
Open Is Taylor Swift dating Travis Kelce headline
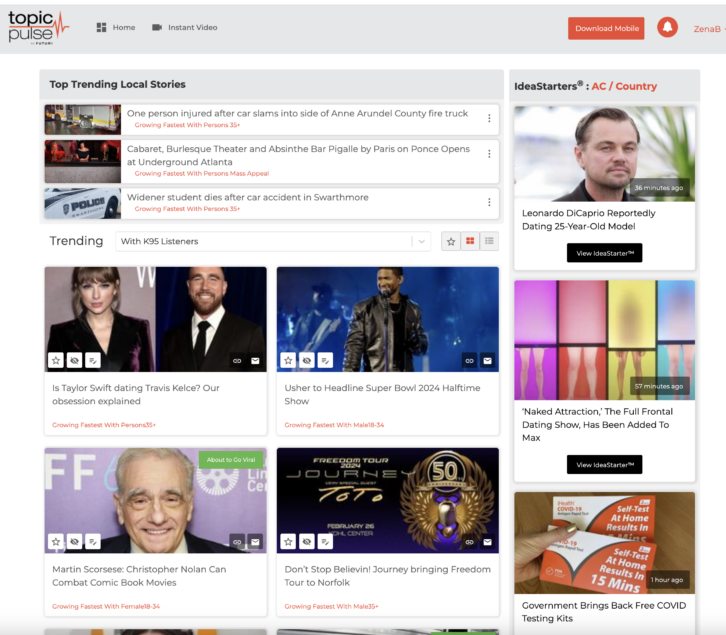136,394
